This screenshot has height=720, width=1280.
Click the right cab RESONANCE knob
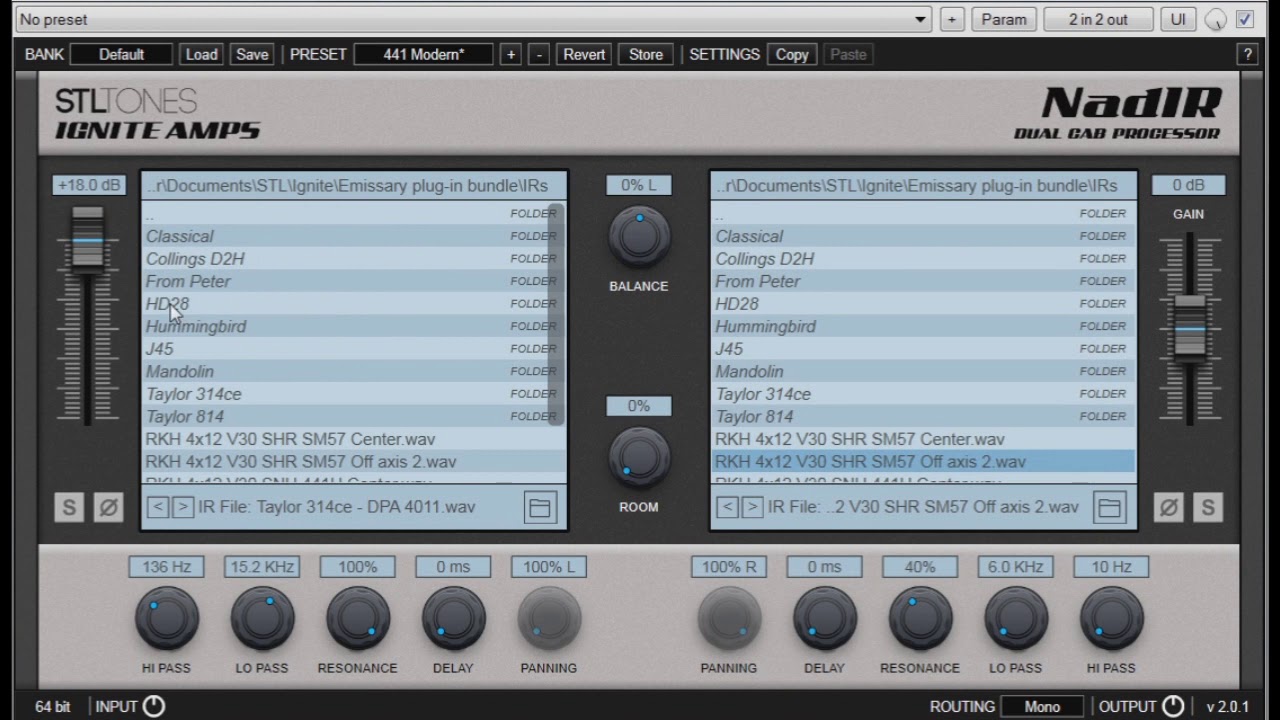(x=920, y=618)
